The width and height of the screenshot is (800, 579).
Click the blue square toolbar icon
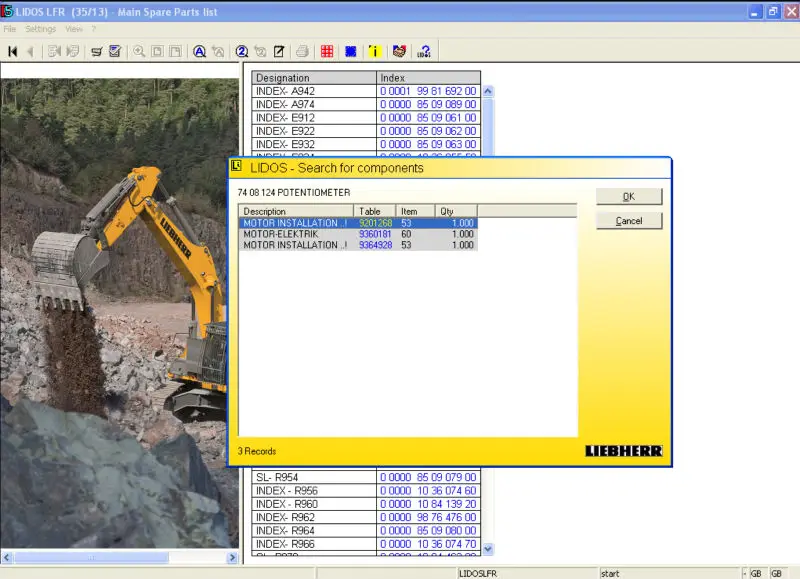click(x=351, y=51)
